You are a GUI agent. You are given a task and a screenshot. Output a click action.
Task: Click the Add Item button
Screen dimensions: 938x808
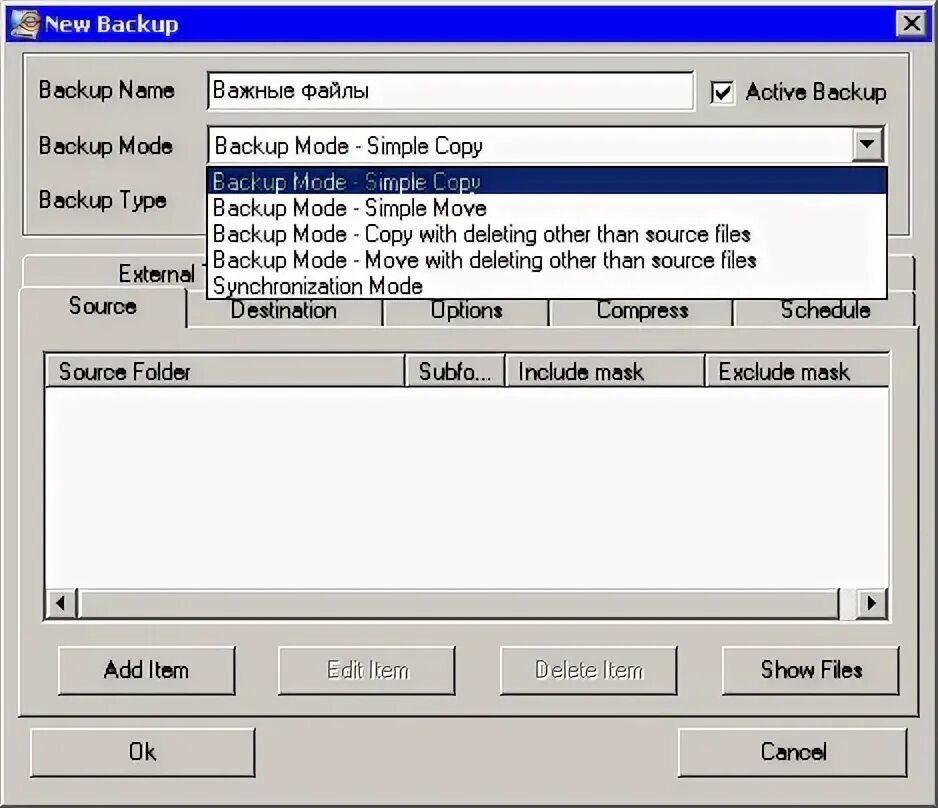click(147, 670)
